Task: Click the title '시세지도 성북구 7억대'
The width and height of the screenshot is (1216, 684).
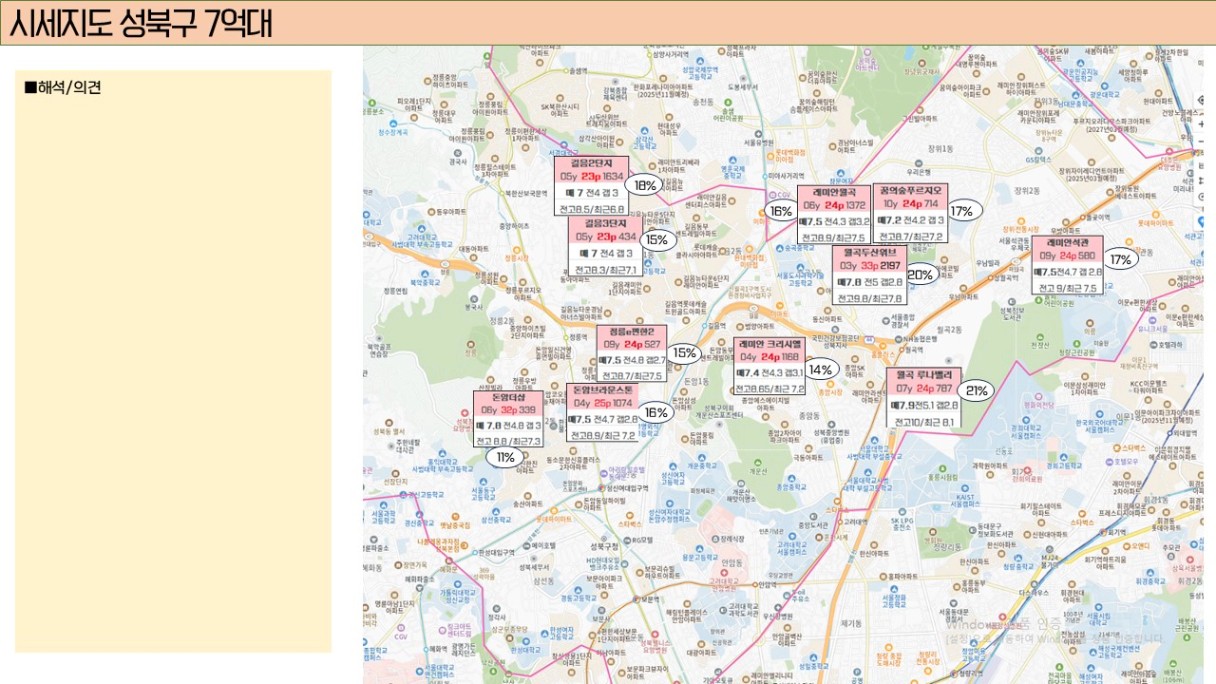Action: [x=140, y=22]
